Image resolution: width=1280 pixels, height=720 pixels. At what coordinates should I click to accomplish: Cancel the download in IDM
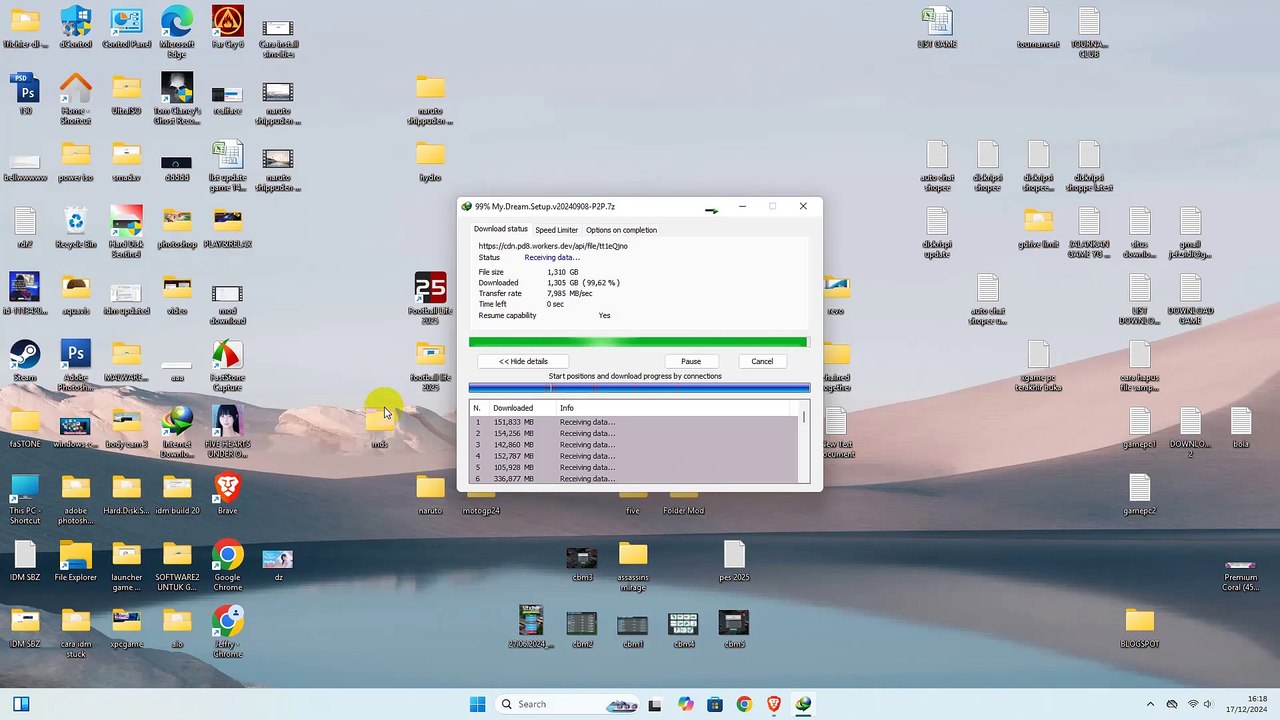(762, 361)
